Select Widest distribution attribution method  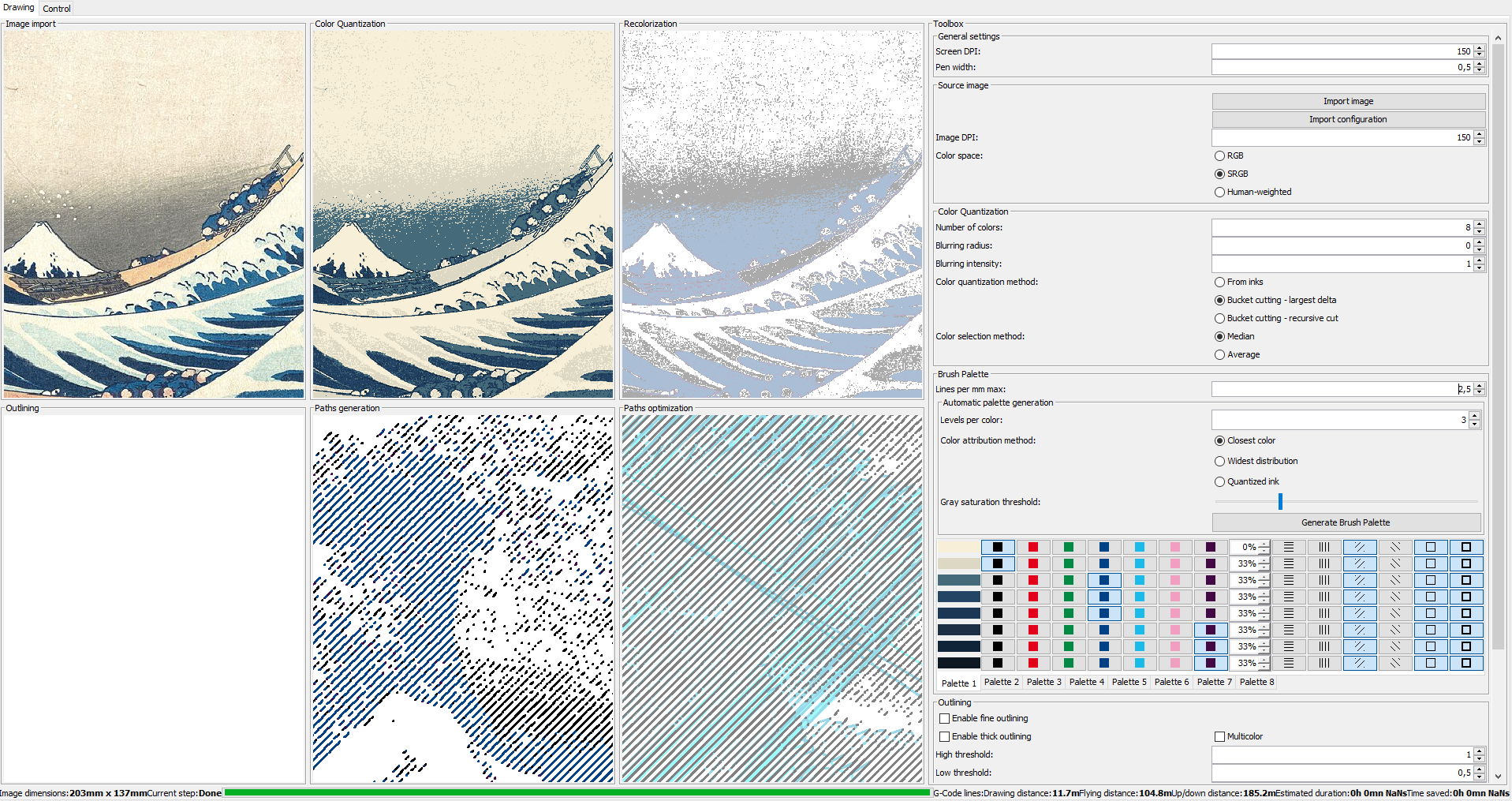coord(1219,461)
